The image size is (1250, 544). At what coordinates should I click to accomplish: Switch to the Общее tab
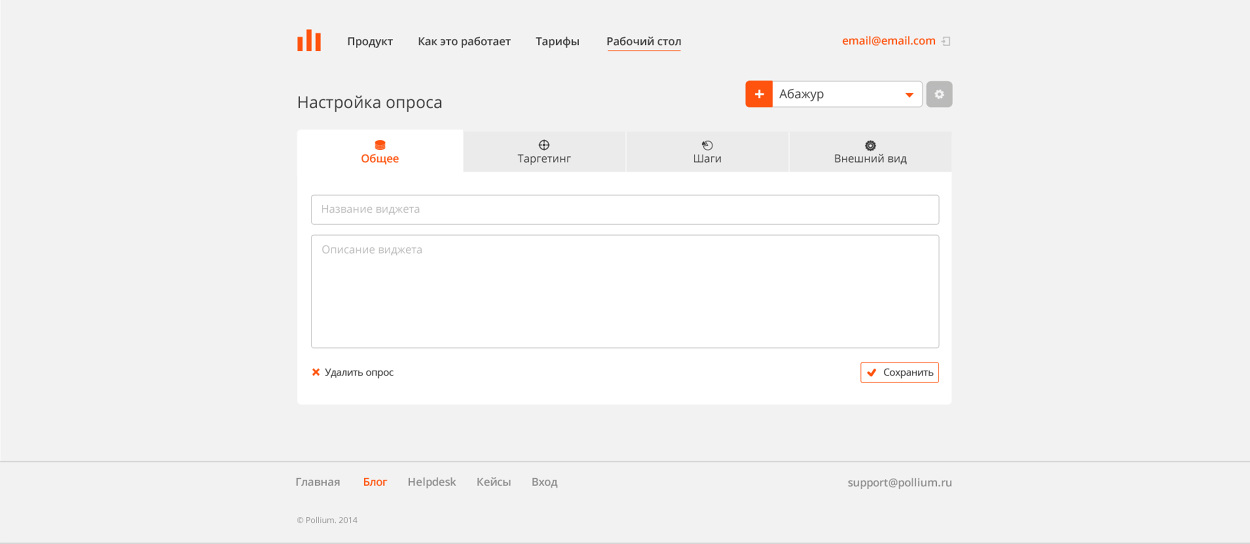(x=380, y=152)
